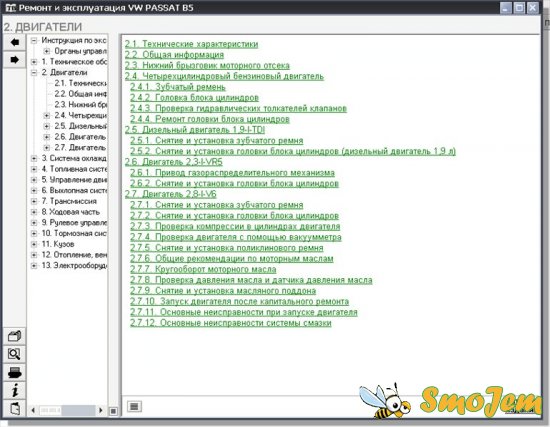
Task: Open link '2.5. Дизельный двигатель 1,9-I-TDI'
Action: (195, 130)
